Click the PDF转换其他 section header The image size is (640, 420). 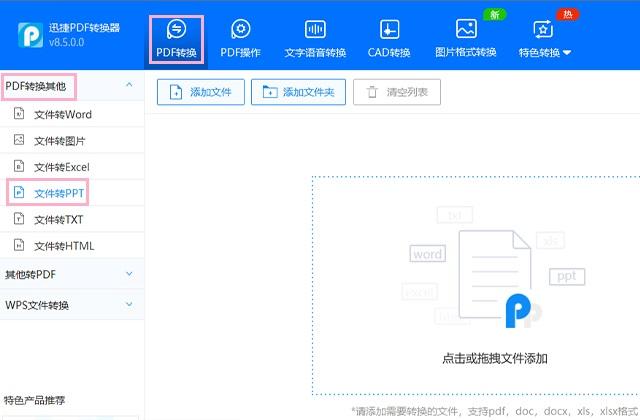(x=72, y=86)
